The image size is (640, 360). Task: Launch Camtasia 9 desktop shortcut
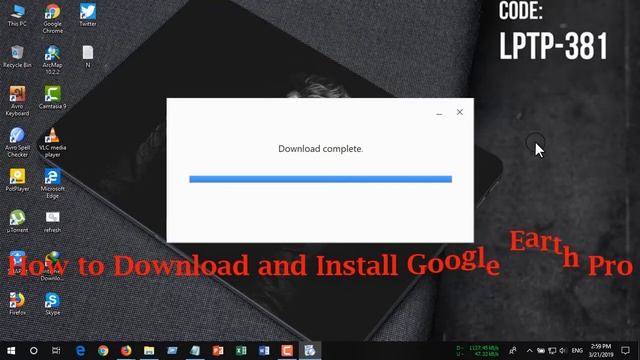point(53,98)
